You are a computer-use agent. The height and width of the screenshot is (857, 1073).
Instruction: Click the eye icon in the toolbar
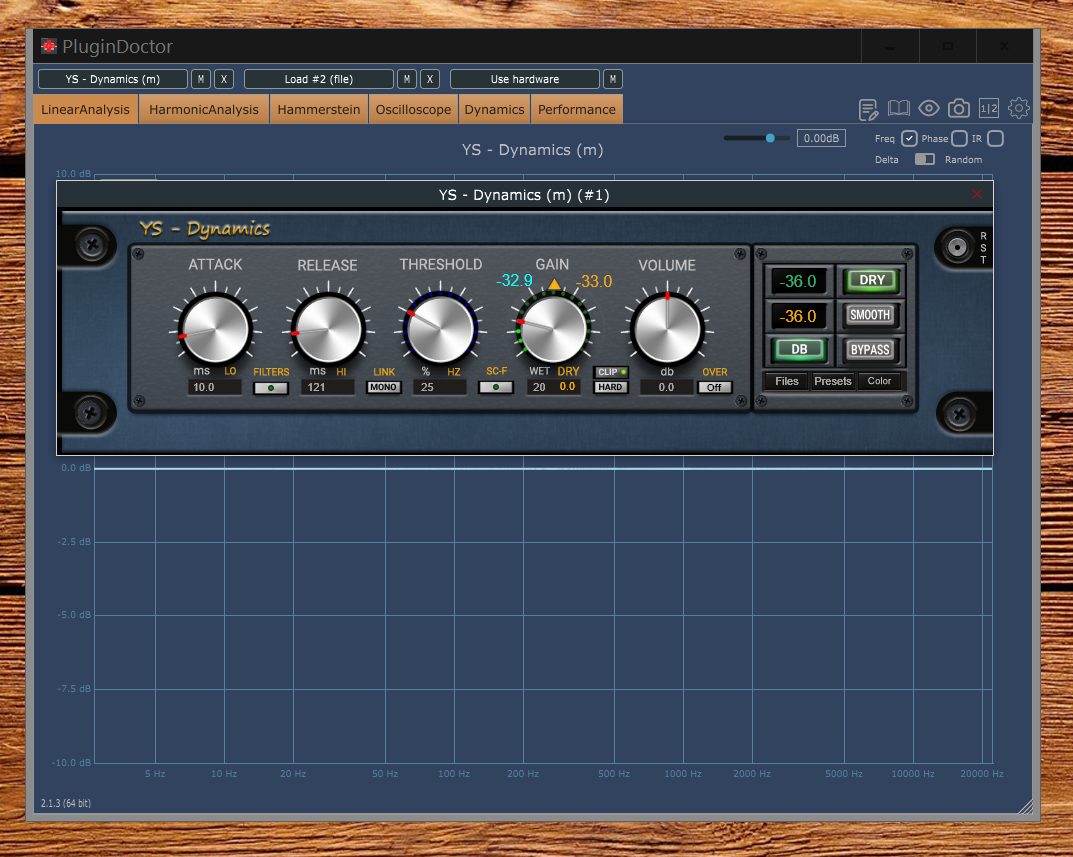point(929,108)
